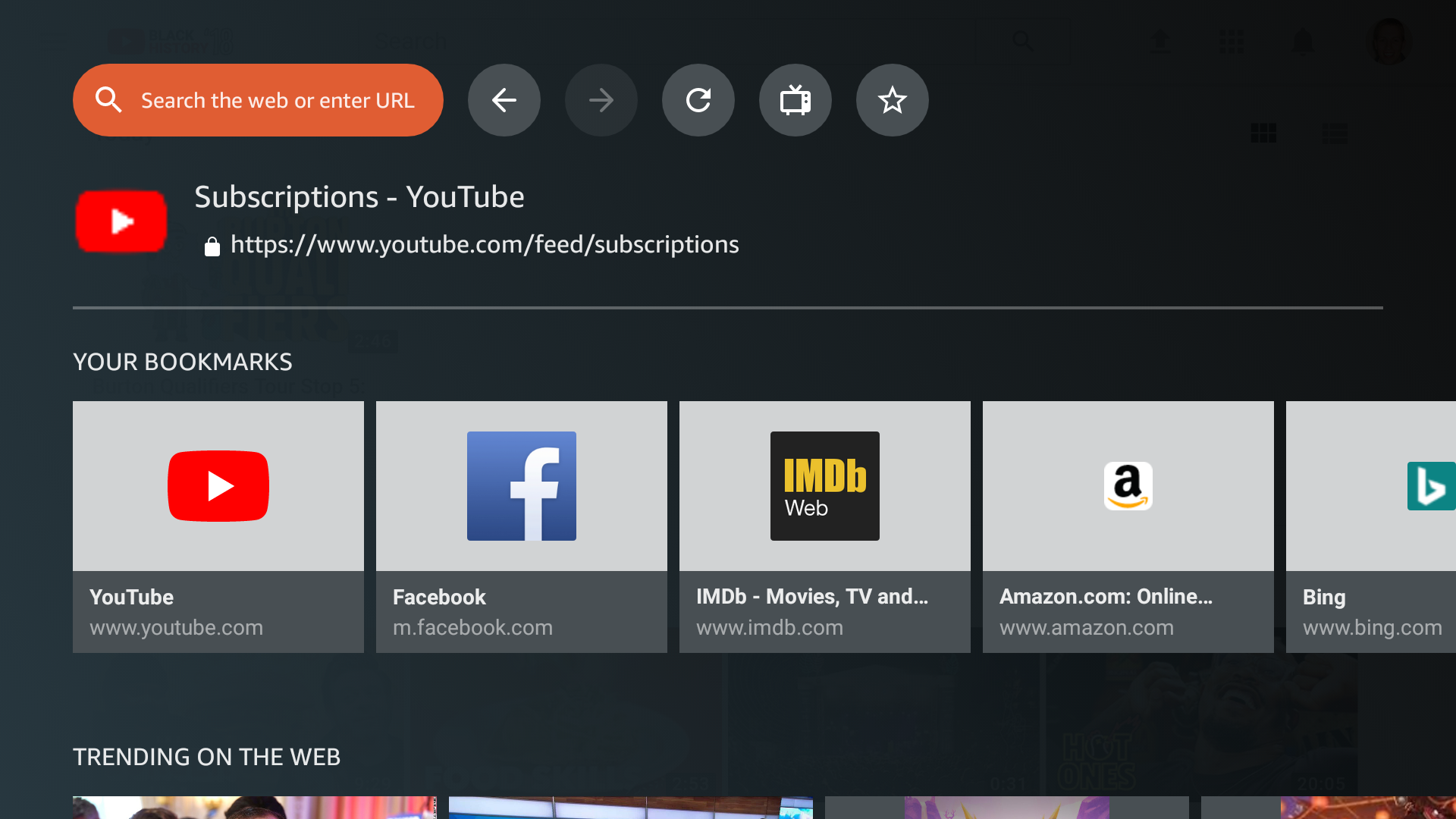1456x819 pixels.
Task: Click www.imdb.com link text under IMDb tile
Action: click(x=769, y=628)
